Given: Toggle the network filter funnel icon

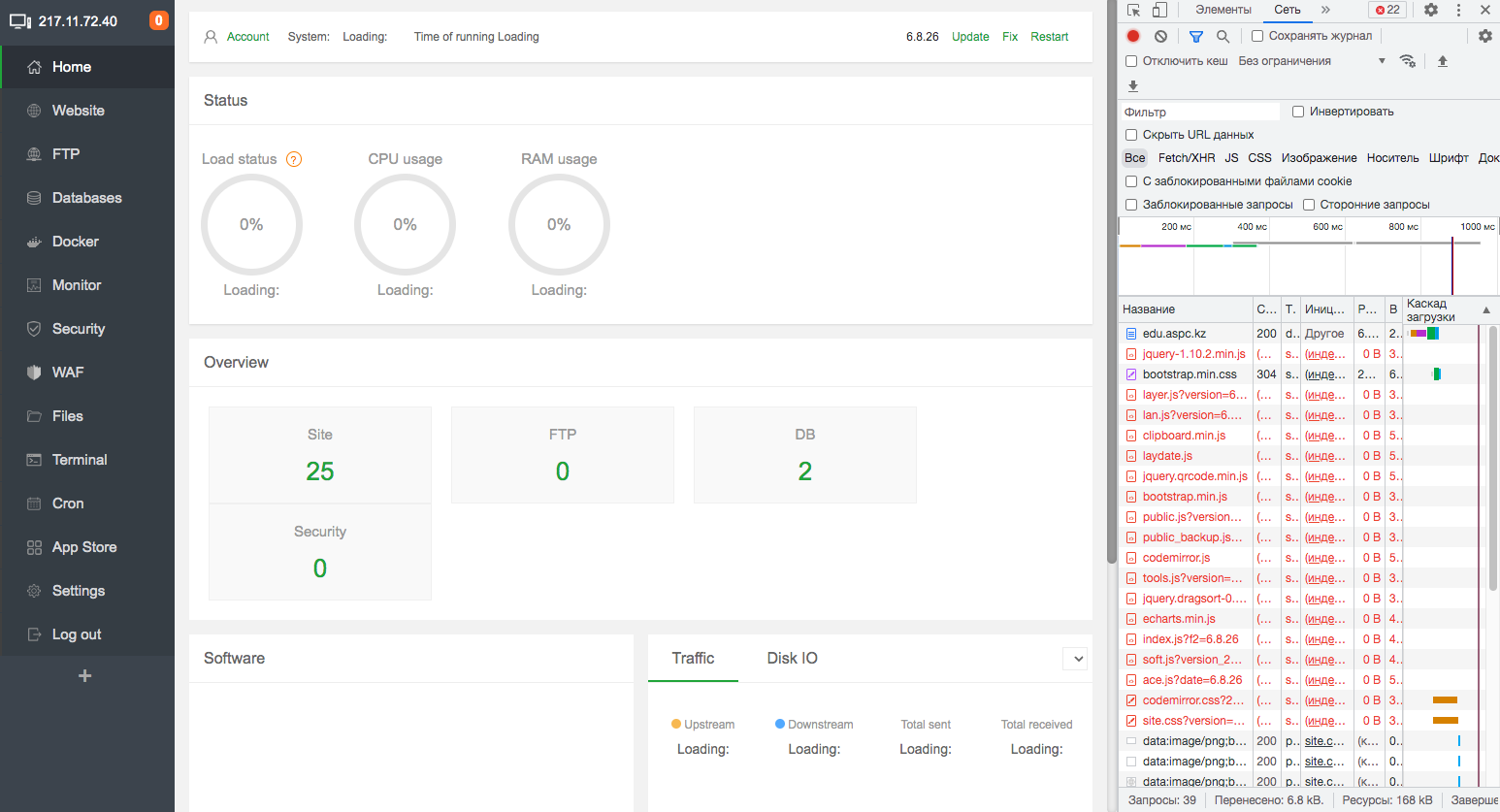Looking at the screenshot, I should [x=1196, y=36].
